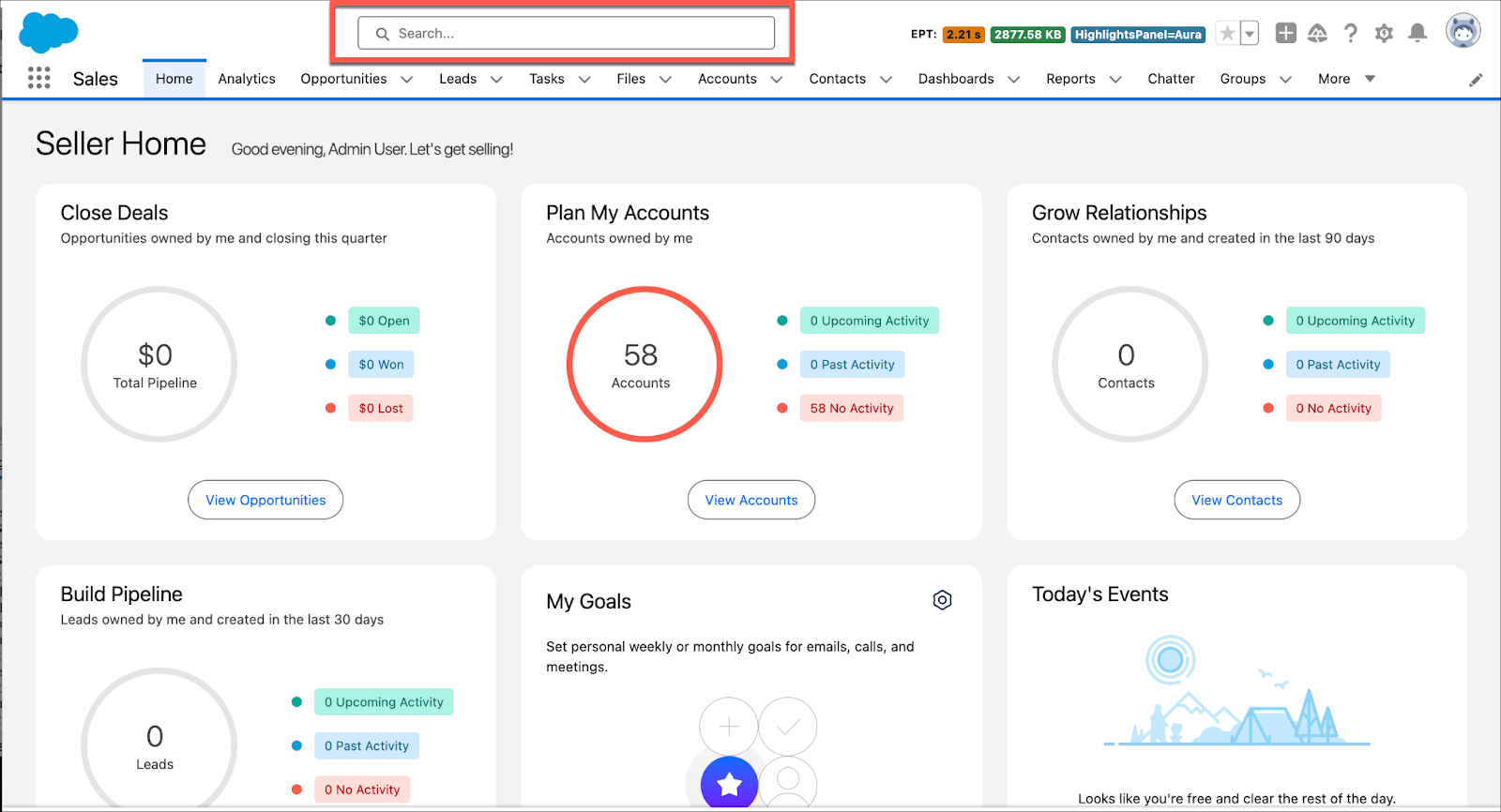1501x812 pixels.
Task: Click the View Opportunities button
Action: point(265,500)
